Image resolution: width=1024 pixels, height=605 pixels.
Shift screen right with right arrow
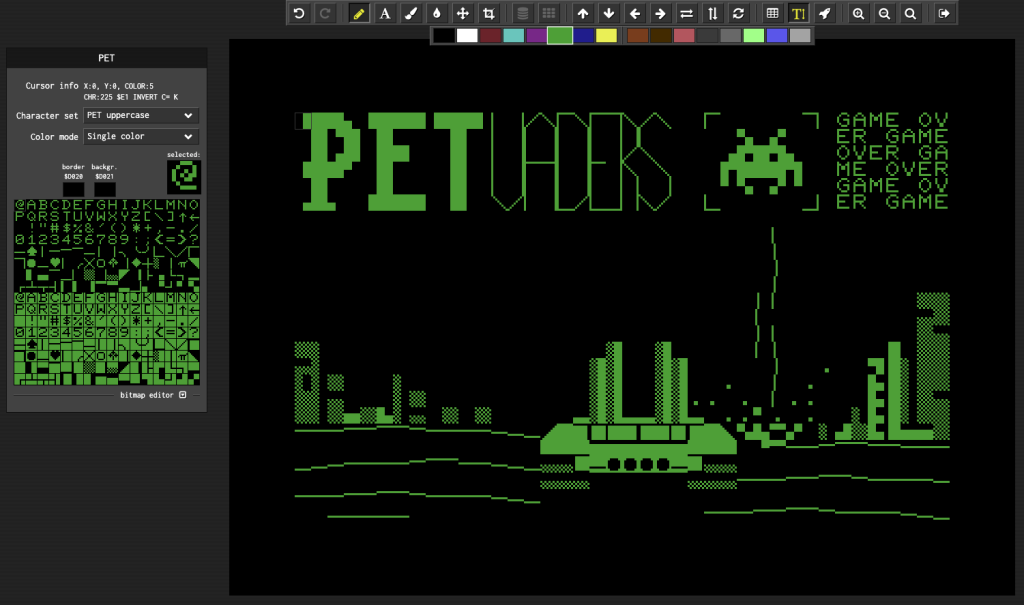click(660, 13)
